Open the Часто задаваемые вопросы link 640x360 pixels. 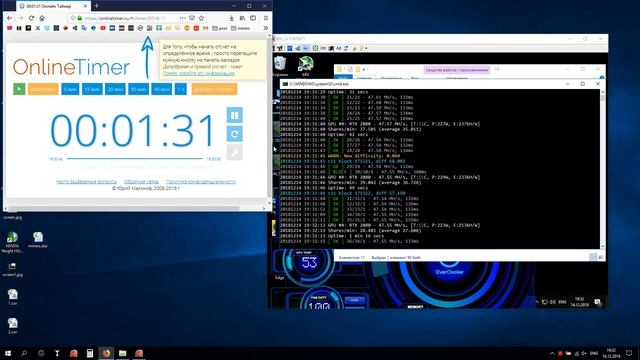click(87, 182)
